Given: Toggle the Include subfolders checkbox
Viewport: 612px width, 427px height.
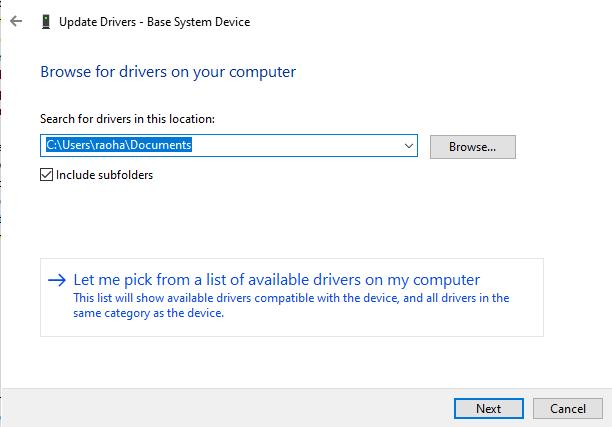Looking at the screenshot, I should [46, 175].
